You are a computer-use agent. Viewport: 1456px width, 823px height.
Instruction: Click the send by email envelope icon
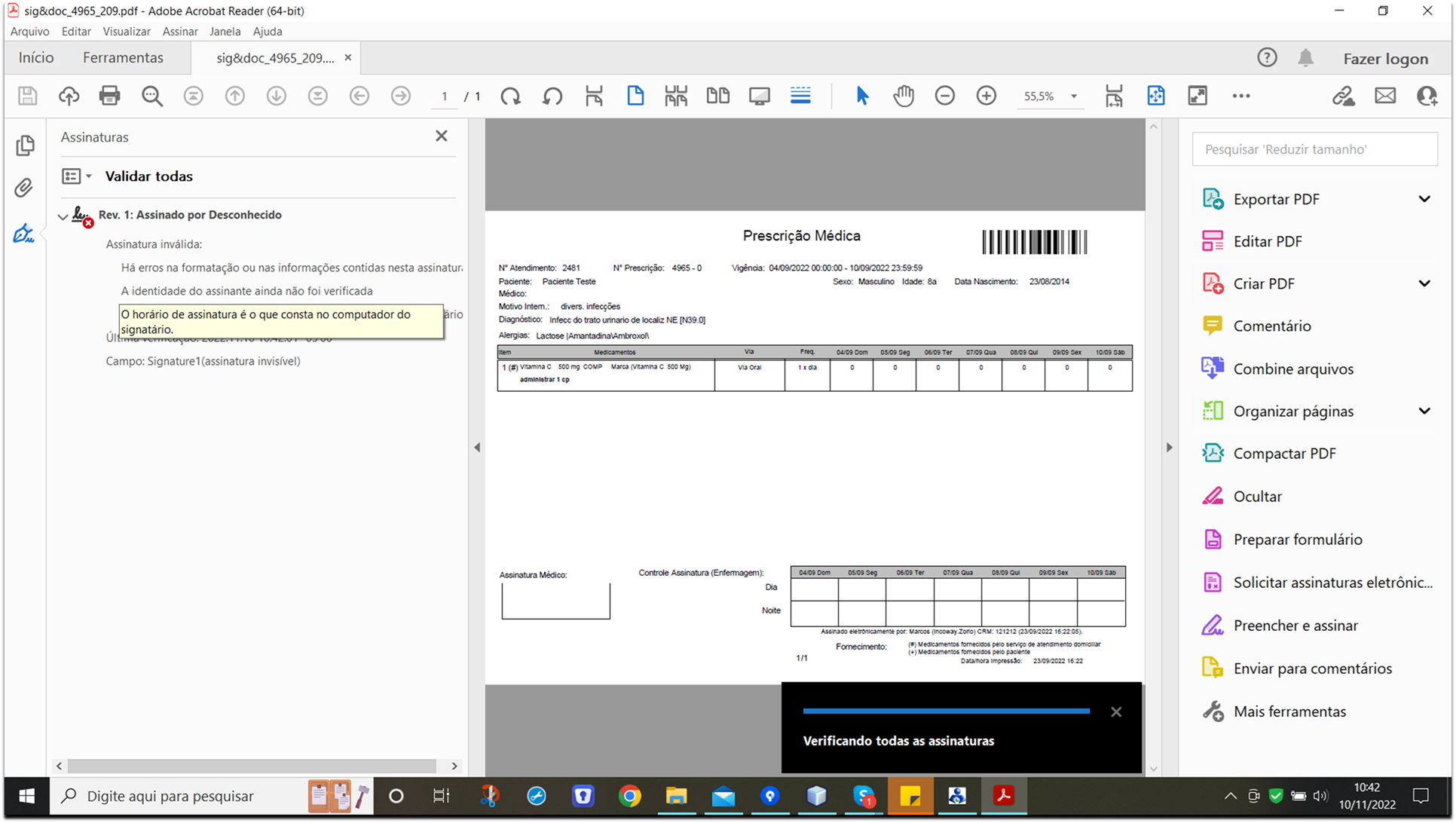coord(1384,96)
